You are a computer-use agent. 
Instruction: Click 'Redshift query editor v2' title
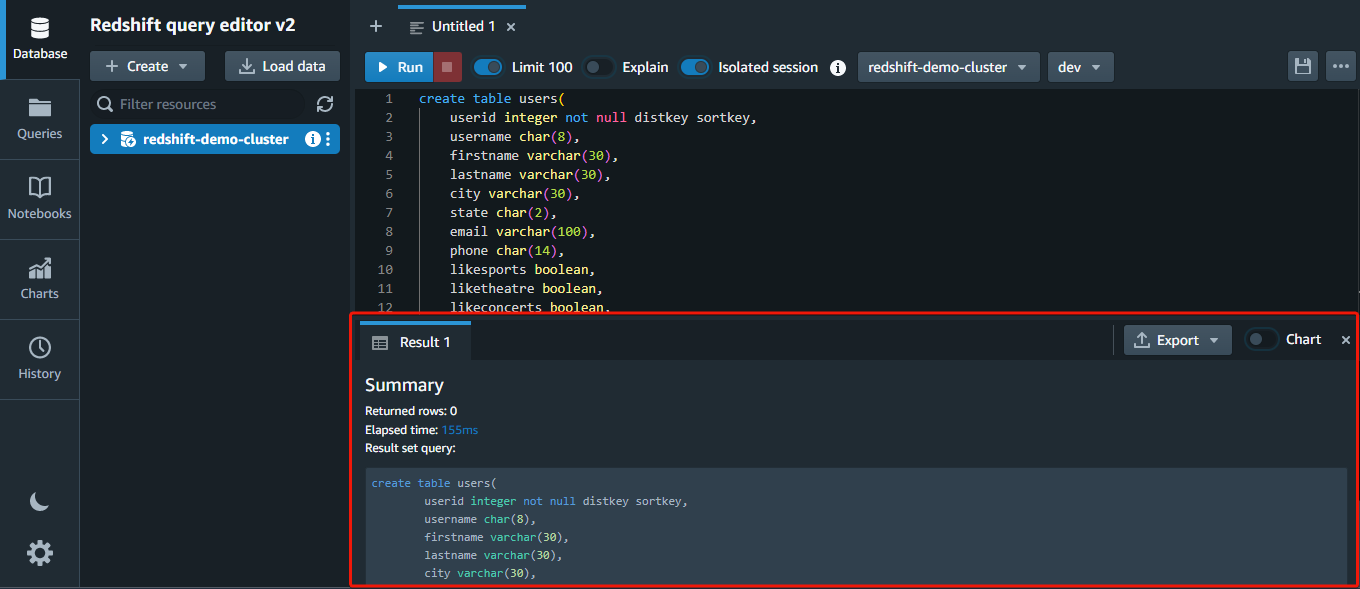[193, 26]
